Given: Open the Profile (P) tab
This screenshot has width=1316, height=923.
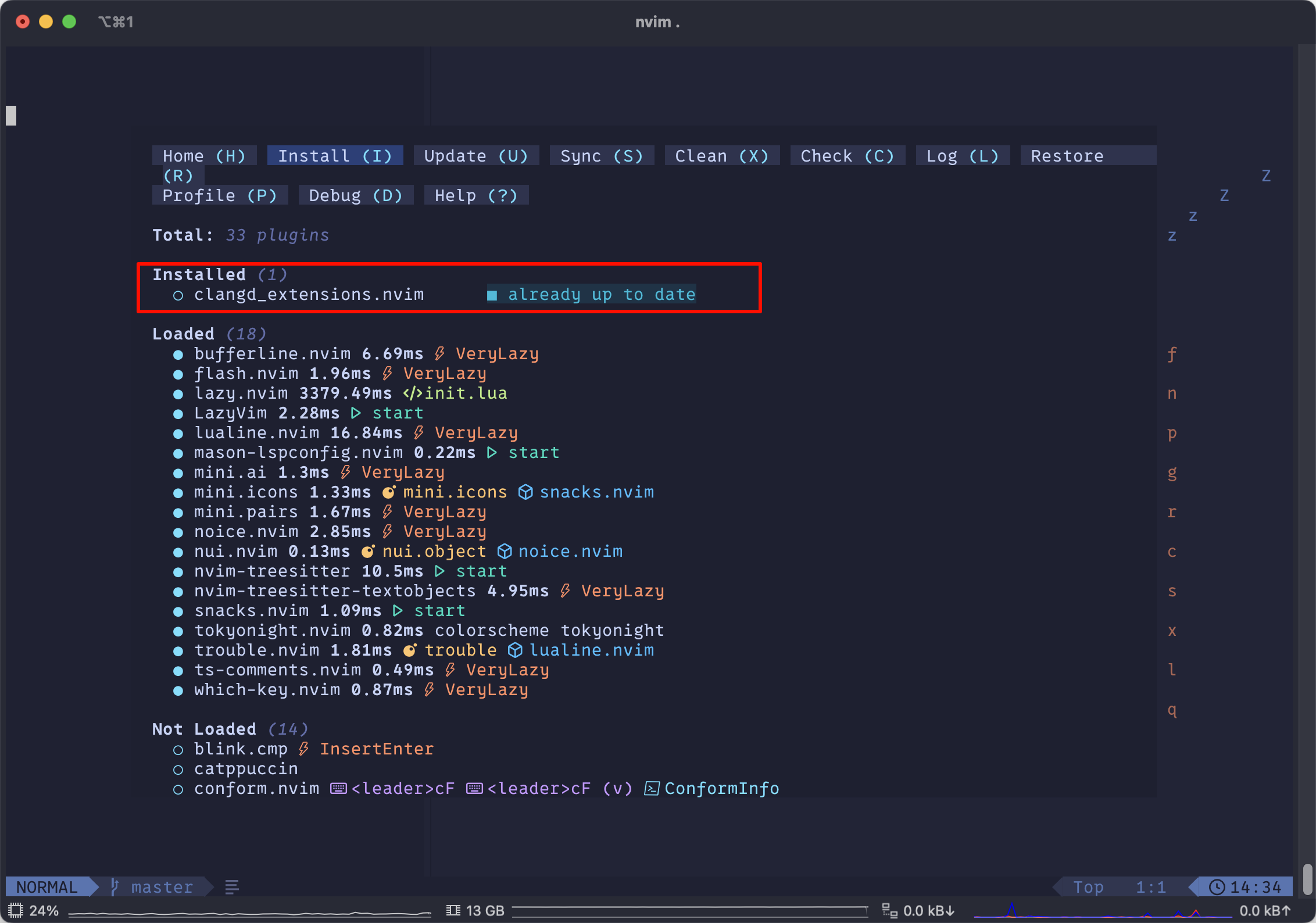Looking at the screenshot, I should (220, 195).
